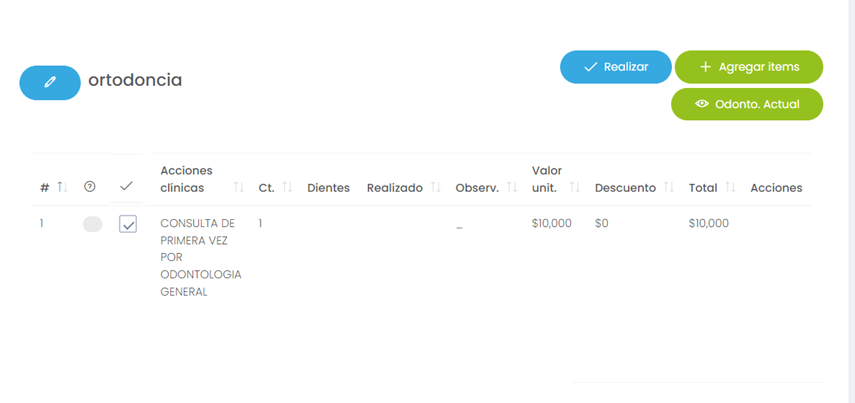The height and width of the screenshot is (403, 855).
Task: Show Odonto. Actual view
Action: (x=746, y=104)
